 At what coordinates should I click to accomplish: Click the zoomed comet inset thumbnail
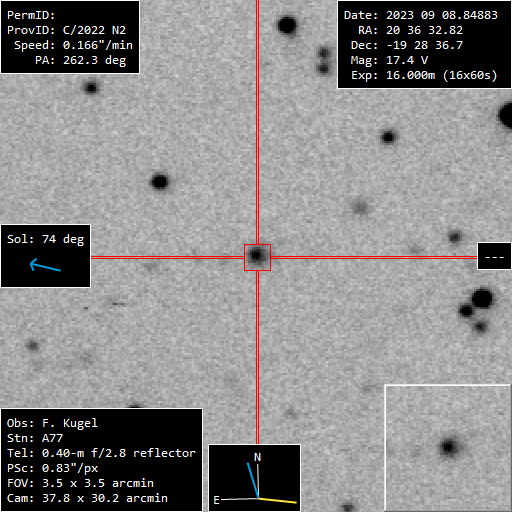coord(448,448)
